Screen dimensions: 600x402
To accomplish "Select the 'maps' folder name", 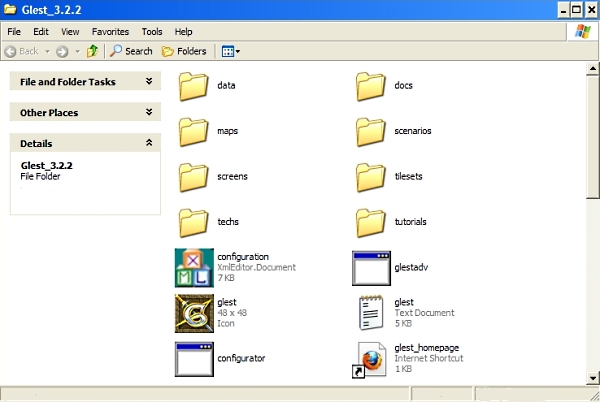I will coord(227,131).
